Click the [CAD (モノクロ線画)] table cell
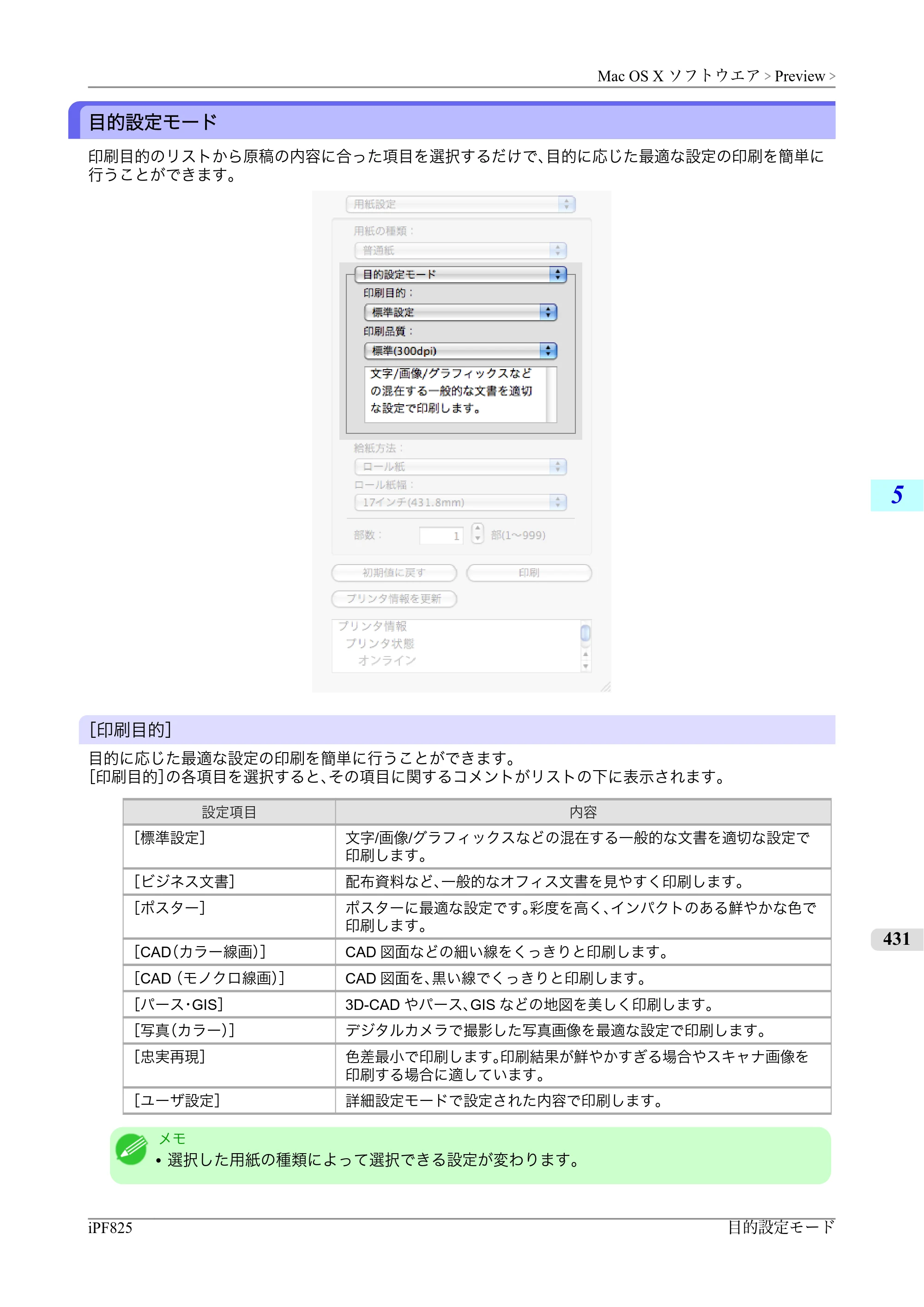 pos(229,978)
